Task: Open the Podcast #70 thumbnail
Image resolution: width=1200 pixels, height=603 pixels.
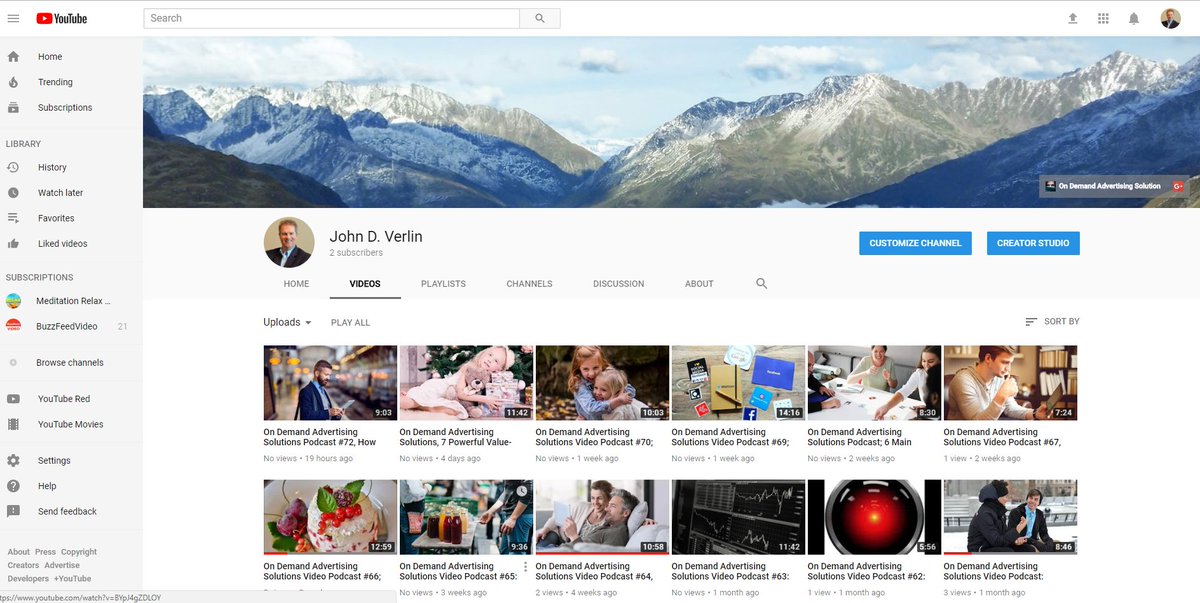Action: pos(602,383)
